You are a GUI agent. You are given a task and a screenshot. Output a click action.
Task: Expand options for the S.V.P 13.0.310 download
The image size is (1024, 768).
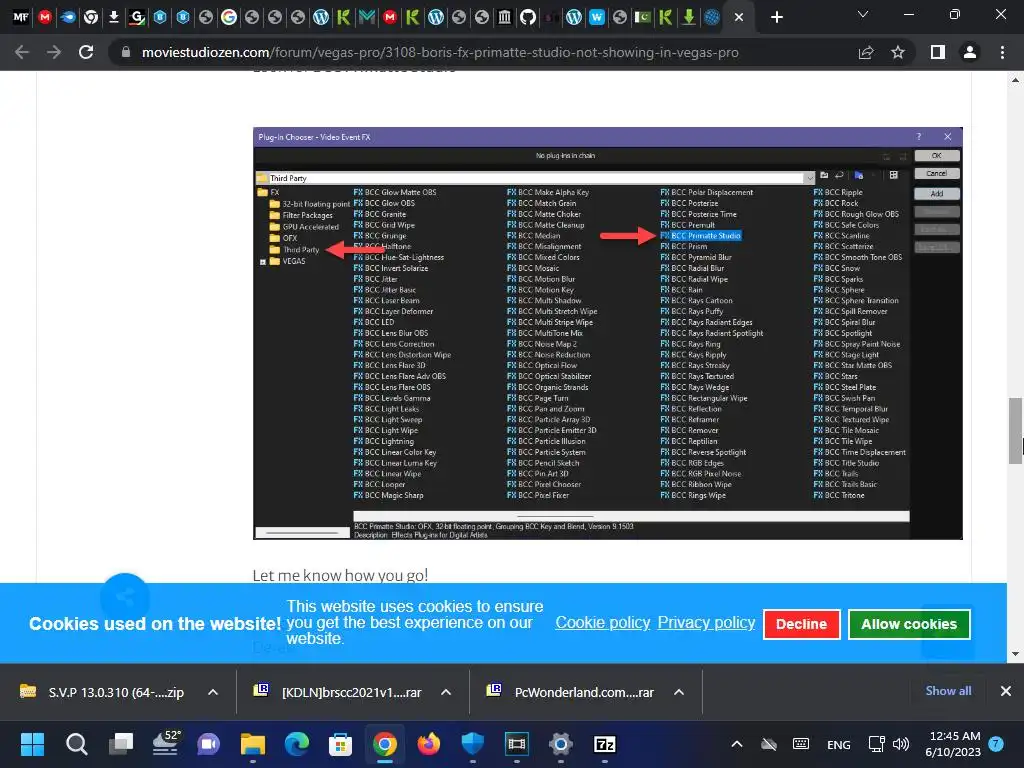tap(213, 692)
